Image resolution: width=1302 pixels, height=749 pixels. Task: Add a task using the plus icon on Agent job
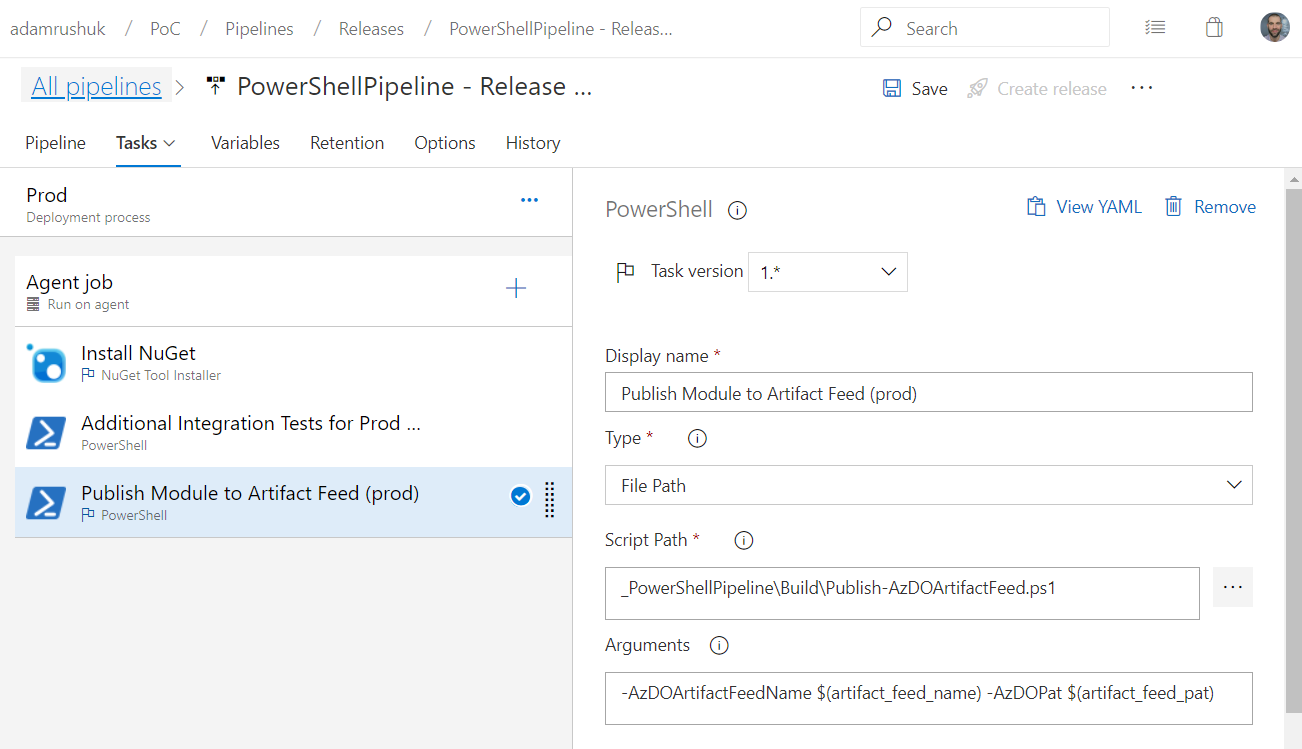(x=515, y=288)
